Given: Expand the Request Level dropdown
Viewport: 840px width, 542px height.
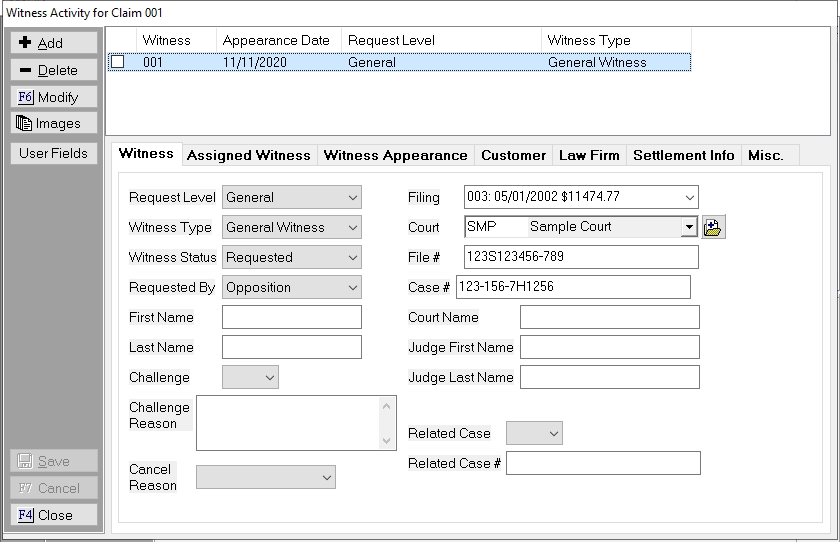Looking at the screenshot, I should [351, 197].
